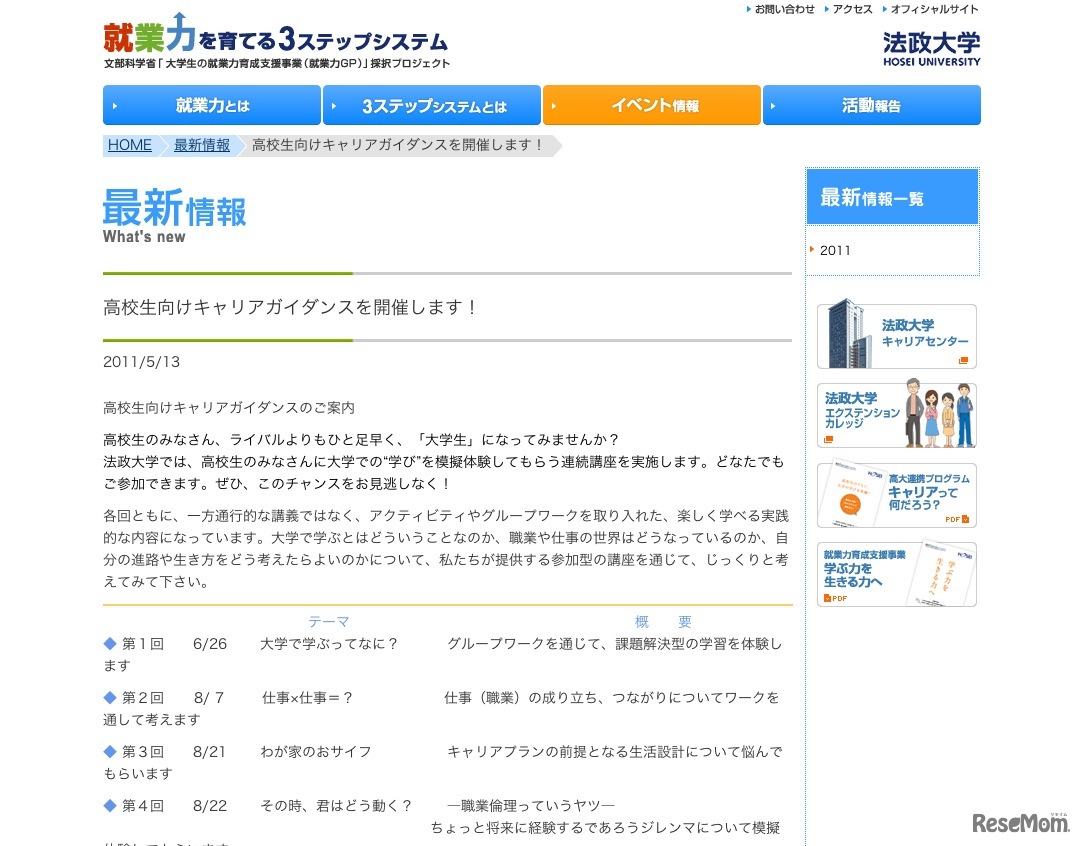The width and height of the screenshot is (1083, 846).
Task: Click the ReseMom watermark logo
Action: (1020, 822)
